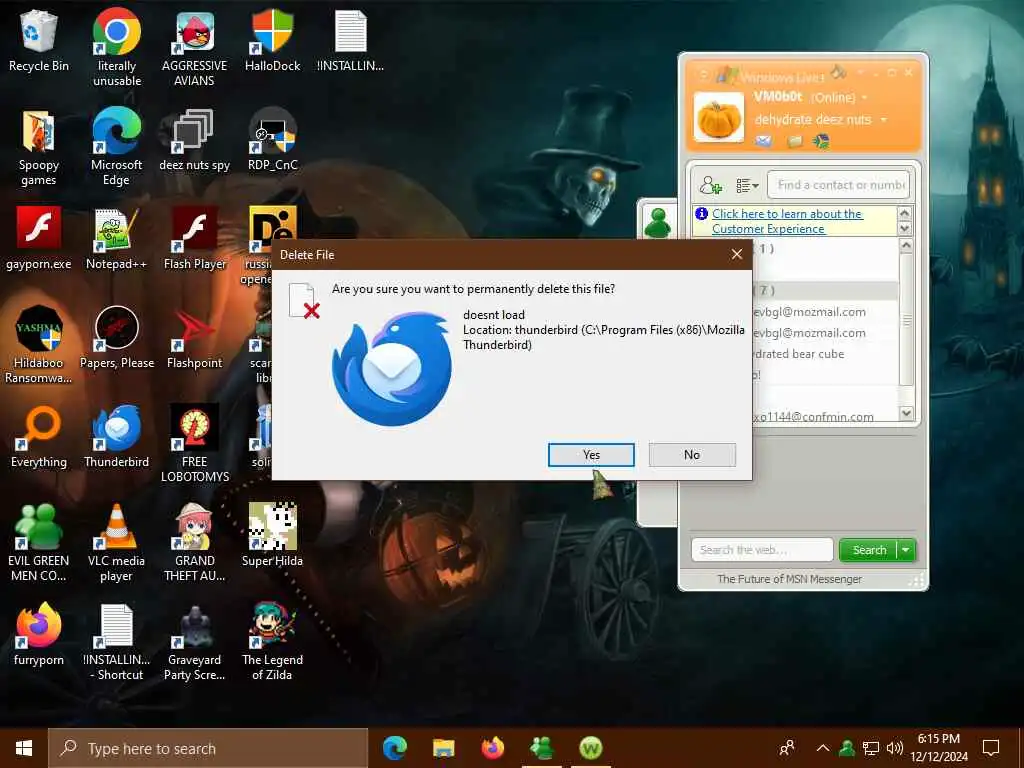Select the EVIL GREEN MEN CO... desktop icon
Image resolution: width=1024 pixels, height=768 pixels.
coord(39,543)
